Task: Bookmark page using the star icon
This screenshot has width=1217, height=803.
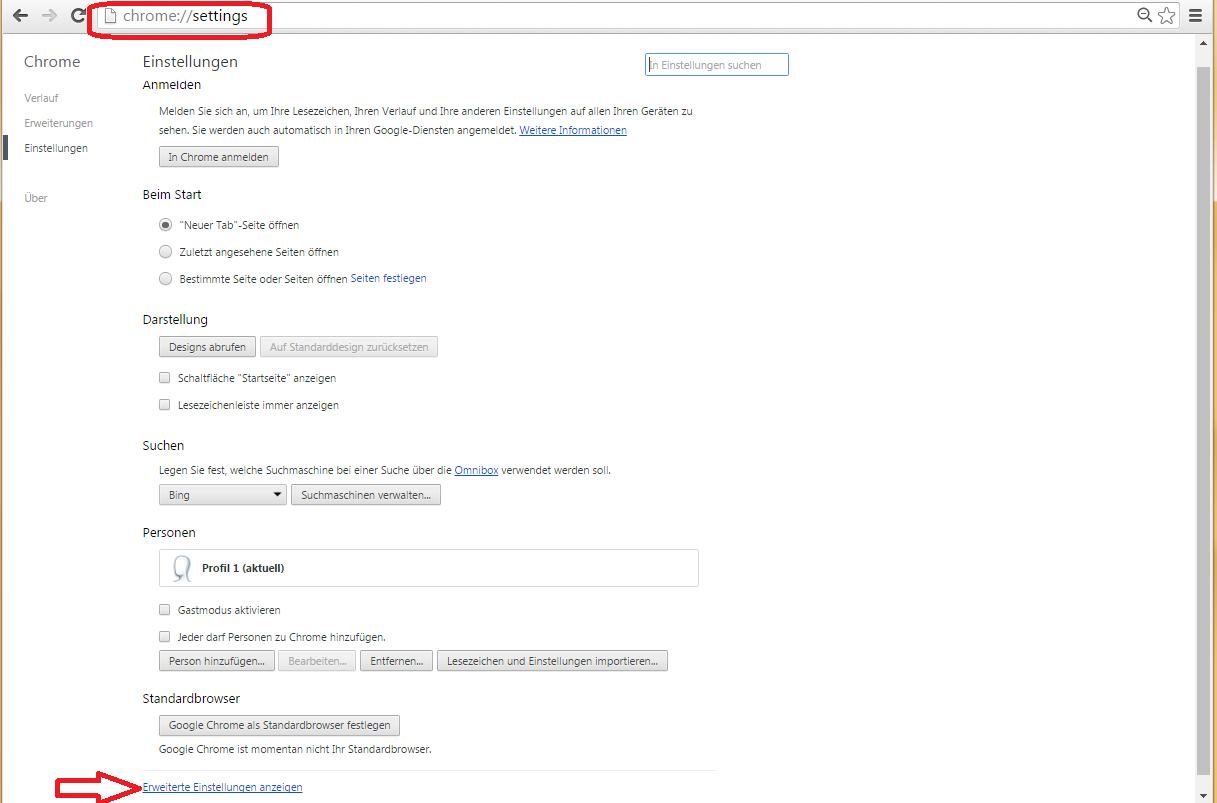Action: (1166, 15)
